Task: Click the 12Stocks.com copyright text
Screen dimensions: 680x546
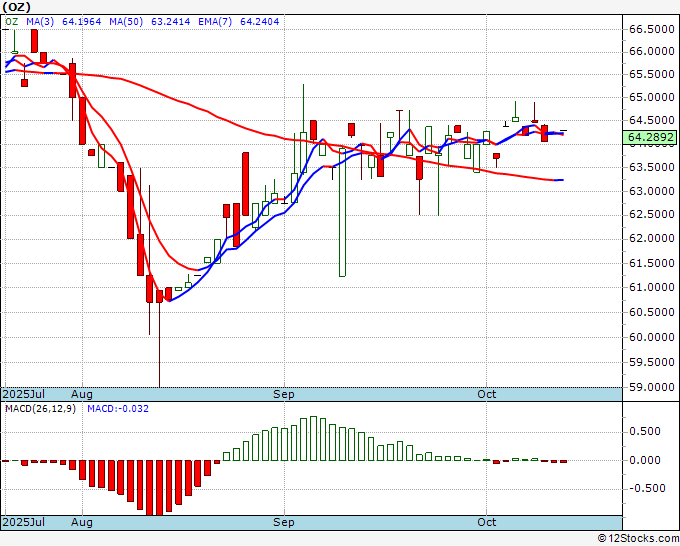Action: coord(638,539)
